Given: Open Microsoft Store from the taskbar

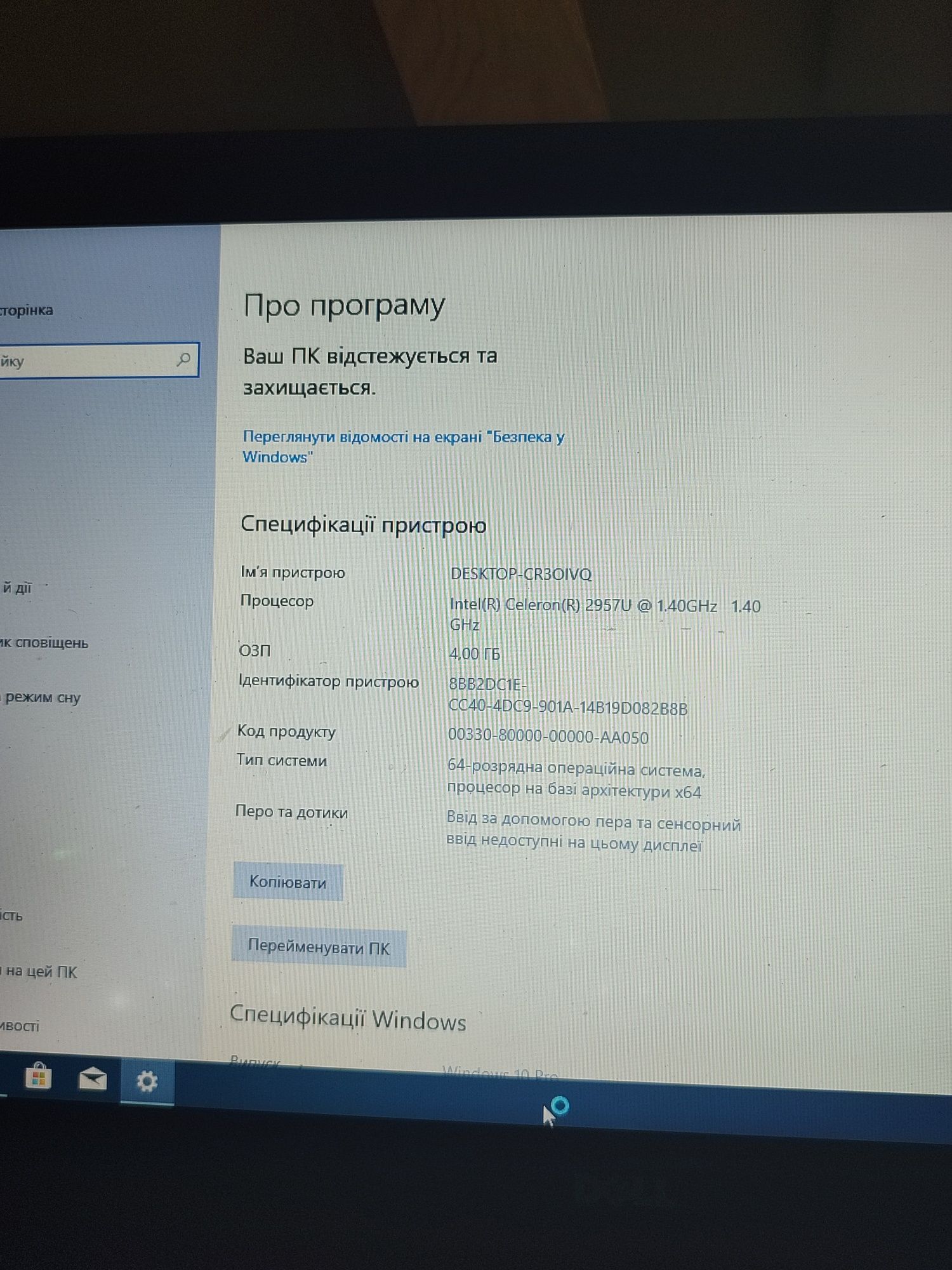Looking at the screenshot, I should click(38, 1078).
